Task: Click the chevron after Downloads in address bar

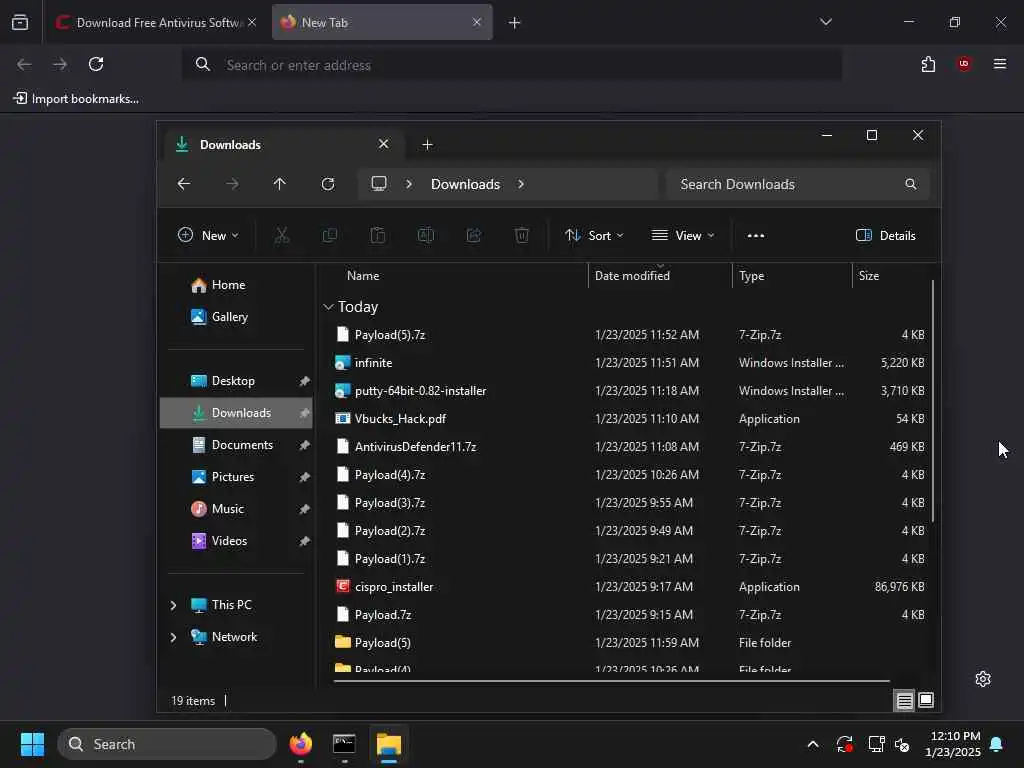Action: coord(520,184)
